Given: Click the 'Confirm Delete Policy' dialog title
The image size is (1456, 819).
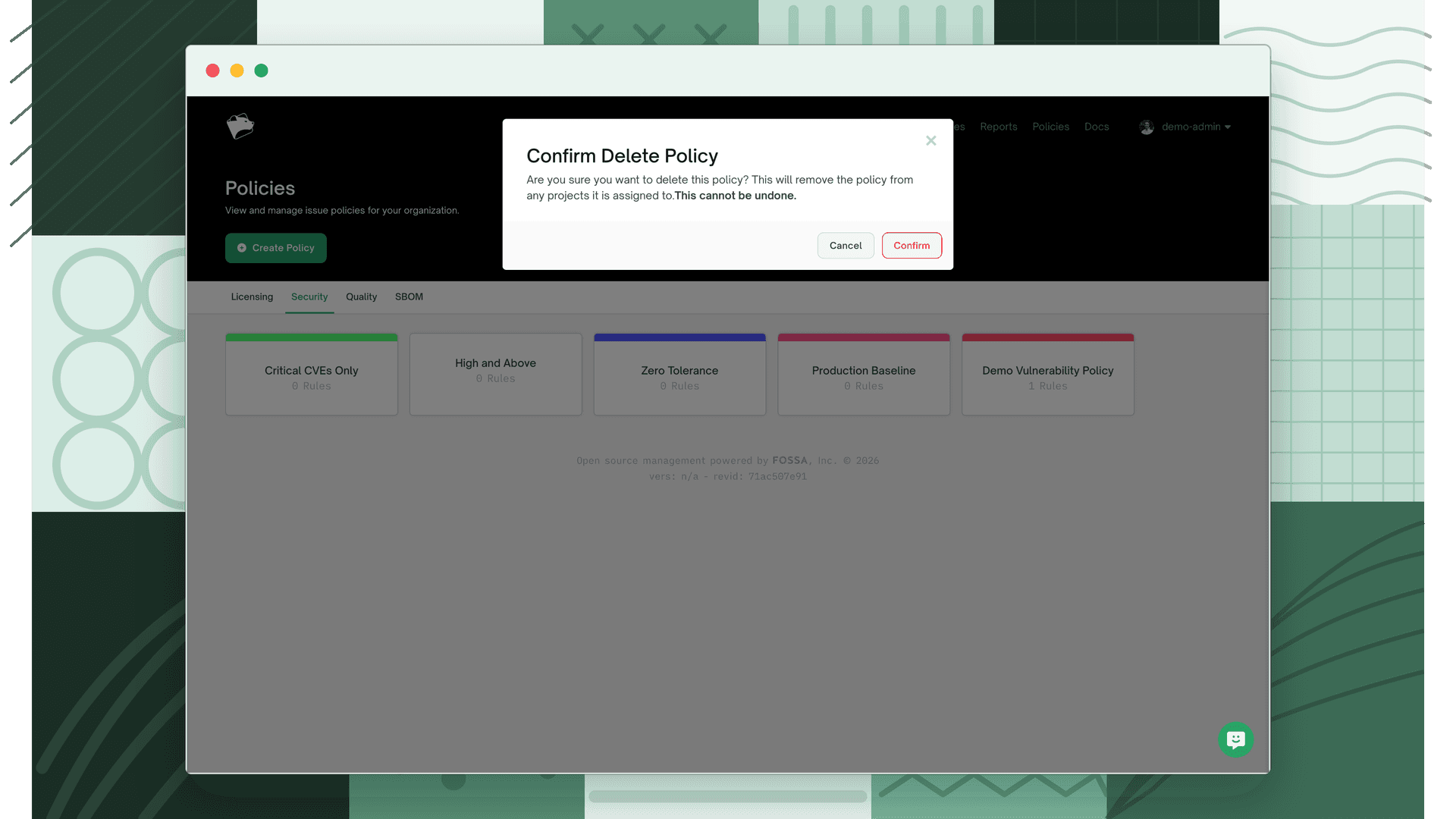Looking at the screenshot, I should 622,155.
